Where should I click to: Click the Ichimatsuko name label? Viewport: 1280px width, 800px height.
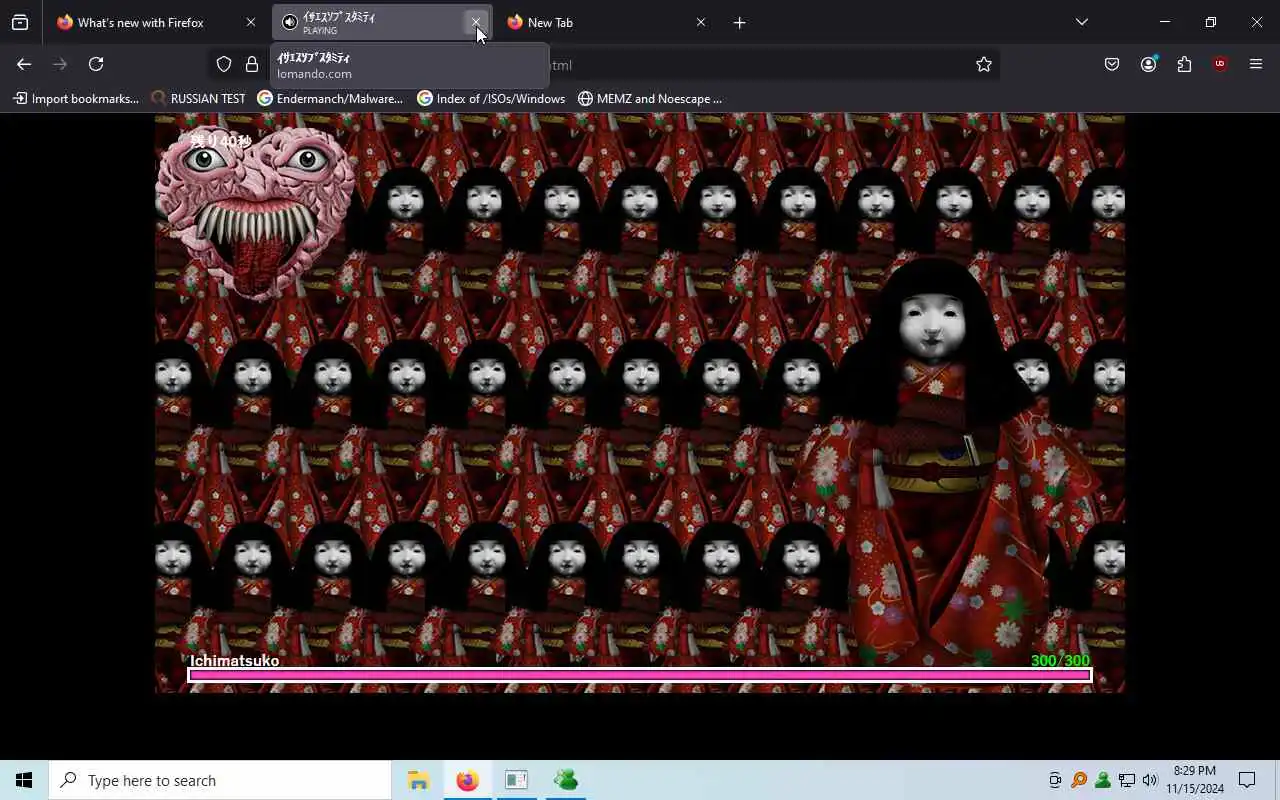pyautogui.click(x=235, y=660)
